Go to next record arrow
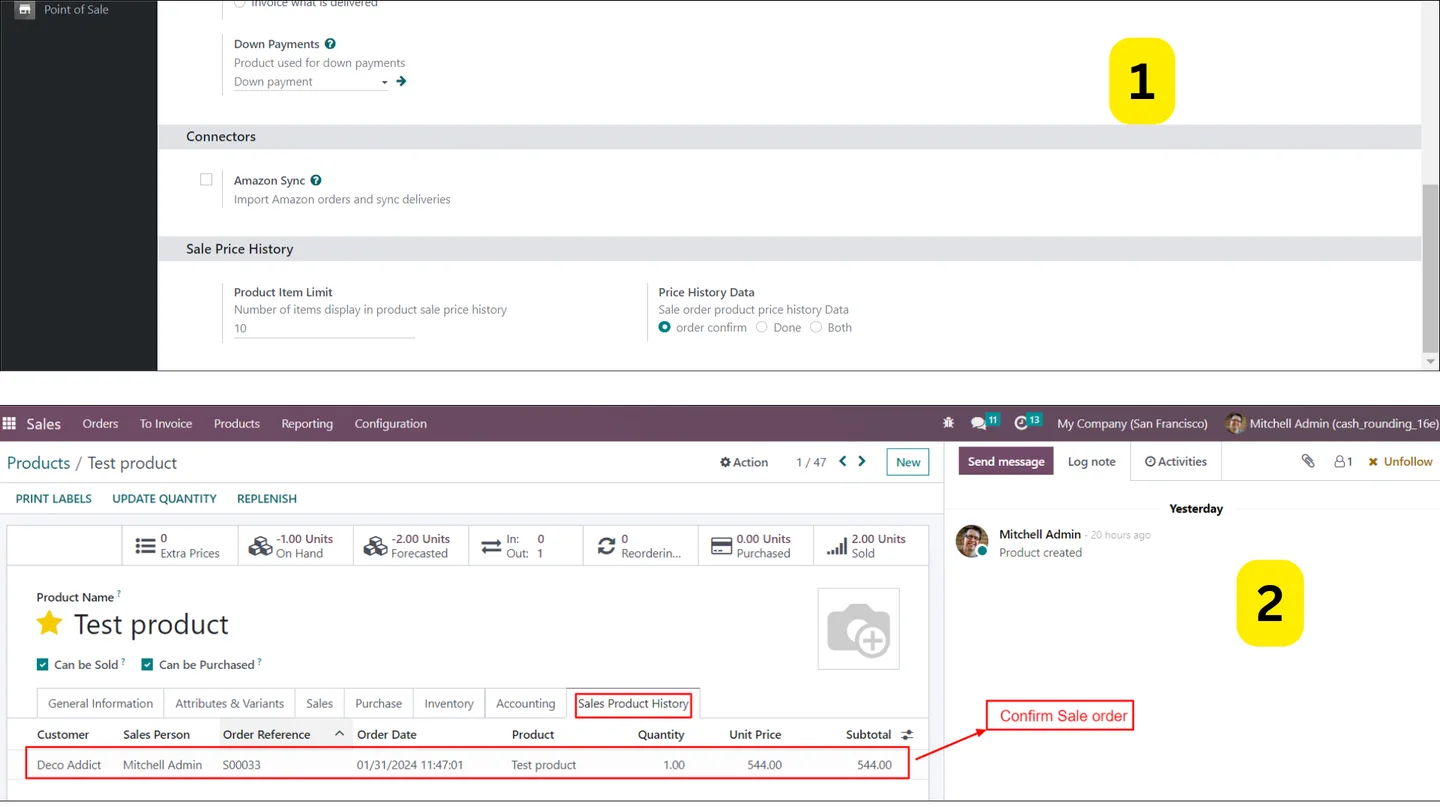The height and width of the screenshot is (810, 1440). point(862,461)
